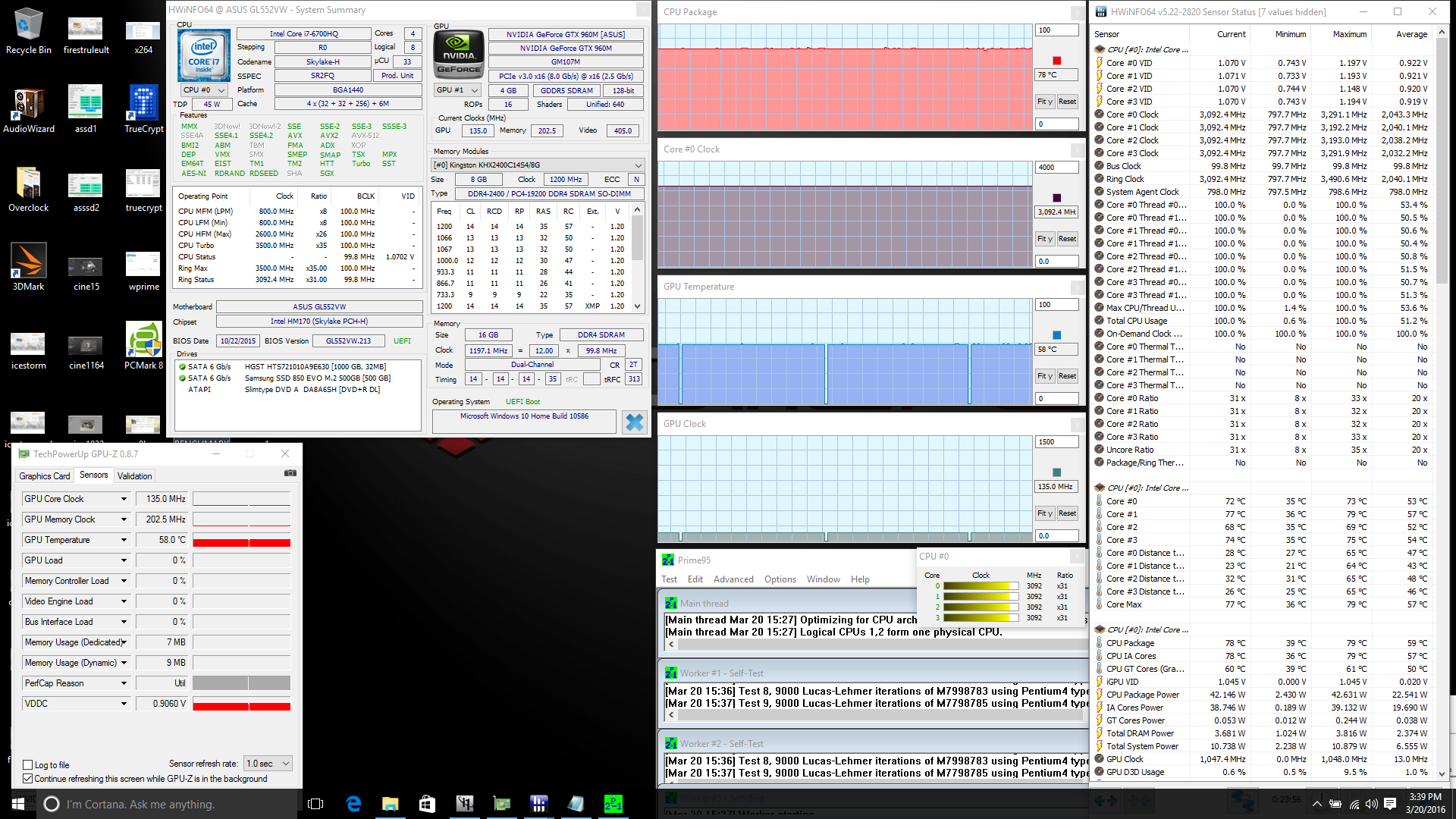Open the Prime95 Options menu
1456x819 pixels.
tap(780, 579)
